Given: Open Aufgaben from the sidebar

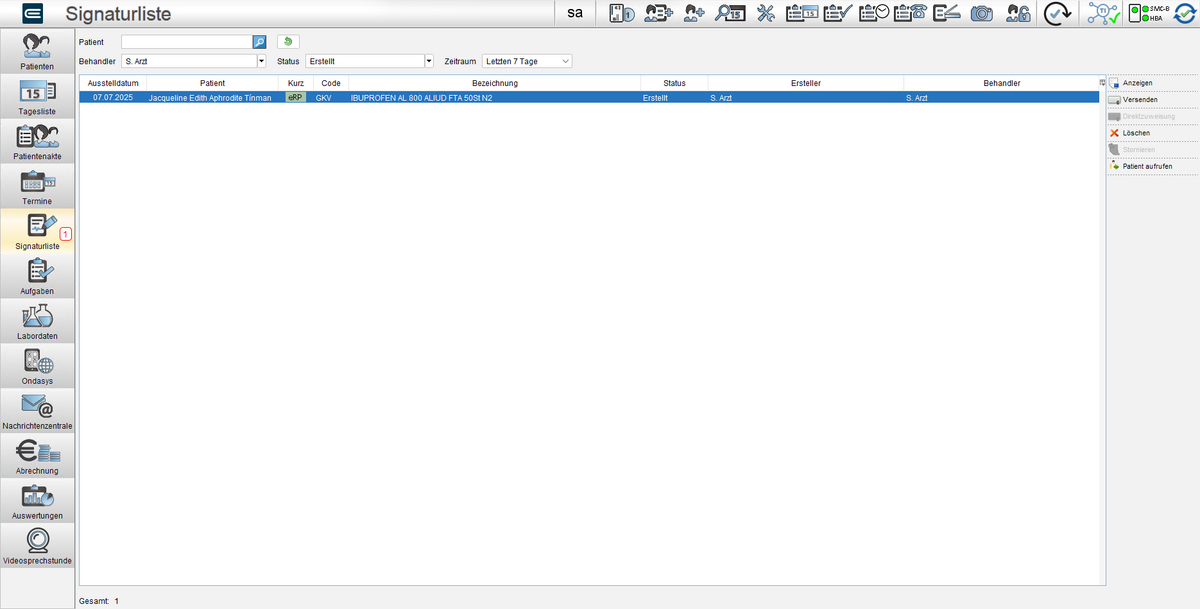Looking at the screenshot, I should [37, 276].
